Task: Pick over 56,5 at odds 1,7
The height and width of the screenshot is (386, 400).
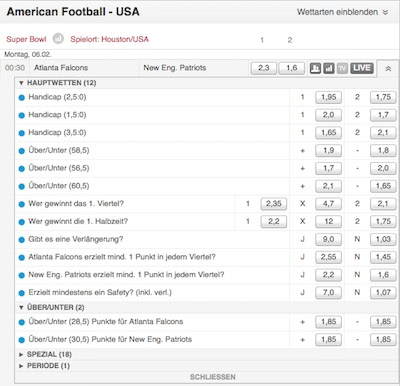Action: pos(328,168)
